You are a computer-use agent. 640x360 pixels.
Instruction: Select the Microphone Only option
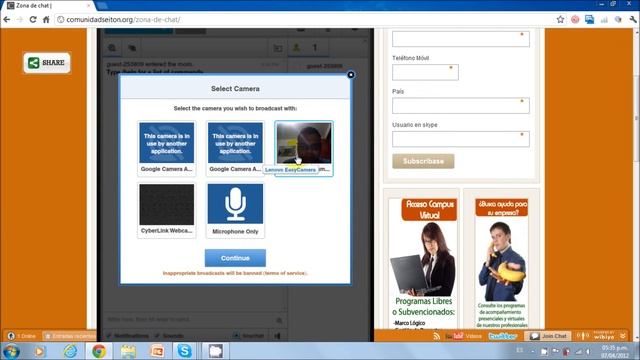(x=235, y=210)
